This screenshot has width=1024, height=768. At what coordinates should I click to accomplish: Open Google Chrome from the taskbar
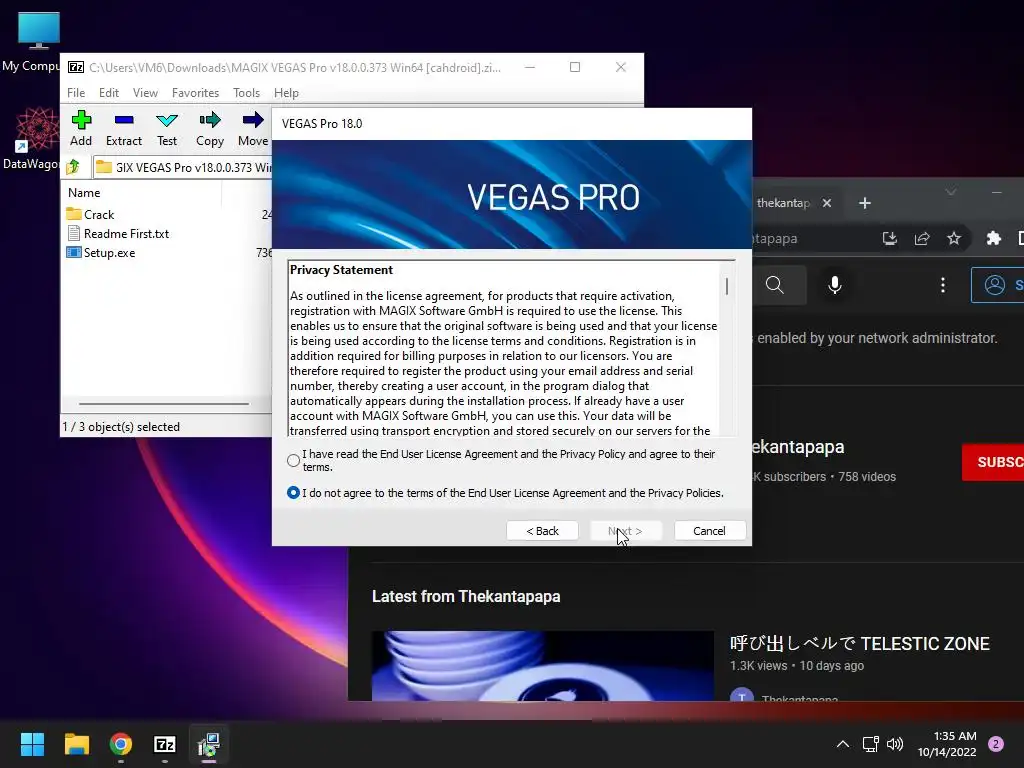pos(121,744)
